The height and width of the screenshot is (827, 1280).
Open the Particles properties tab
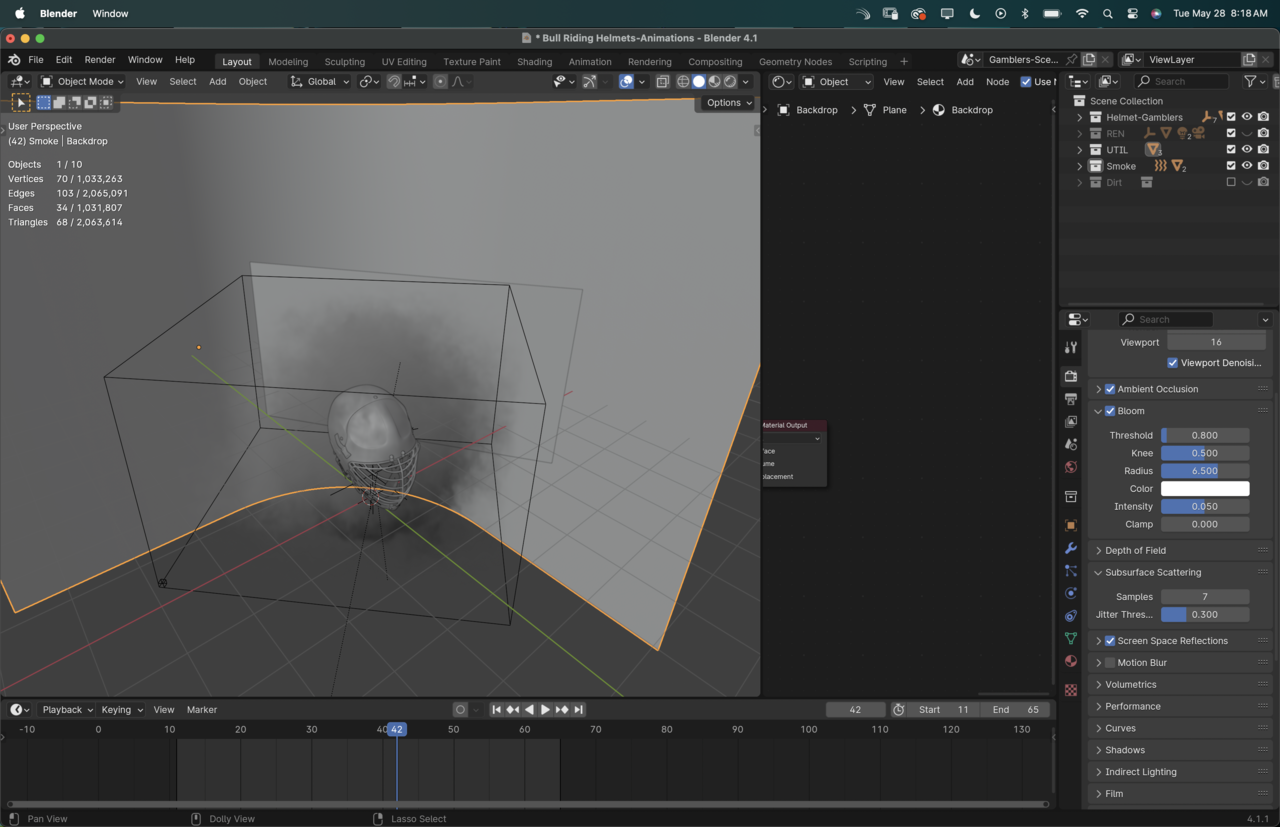pyautogui.click(x=1071, y=570)
